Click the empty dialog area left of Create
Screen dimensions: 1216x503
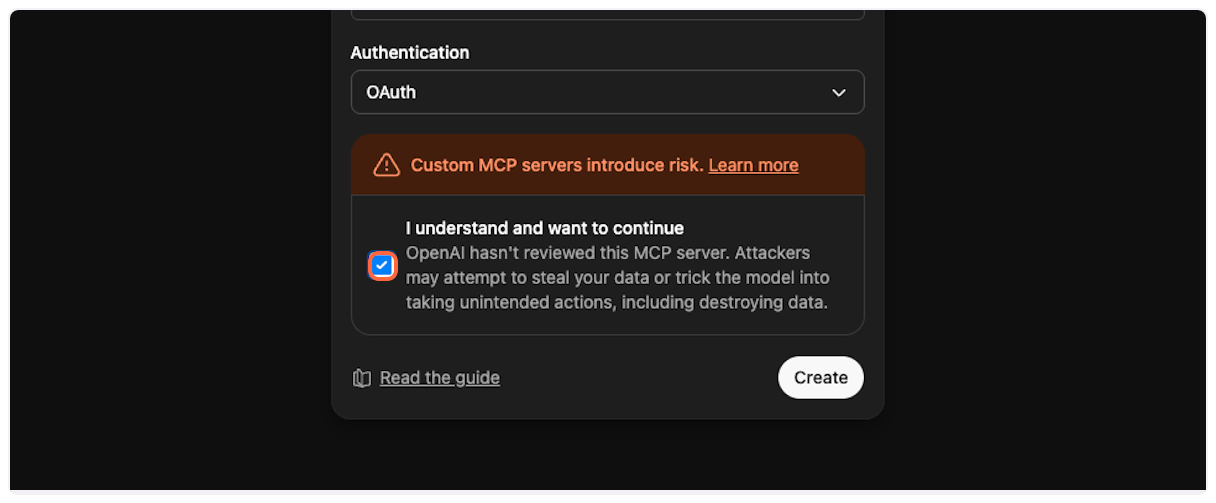coord(640,378)
